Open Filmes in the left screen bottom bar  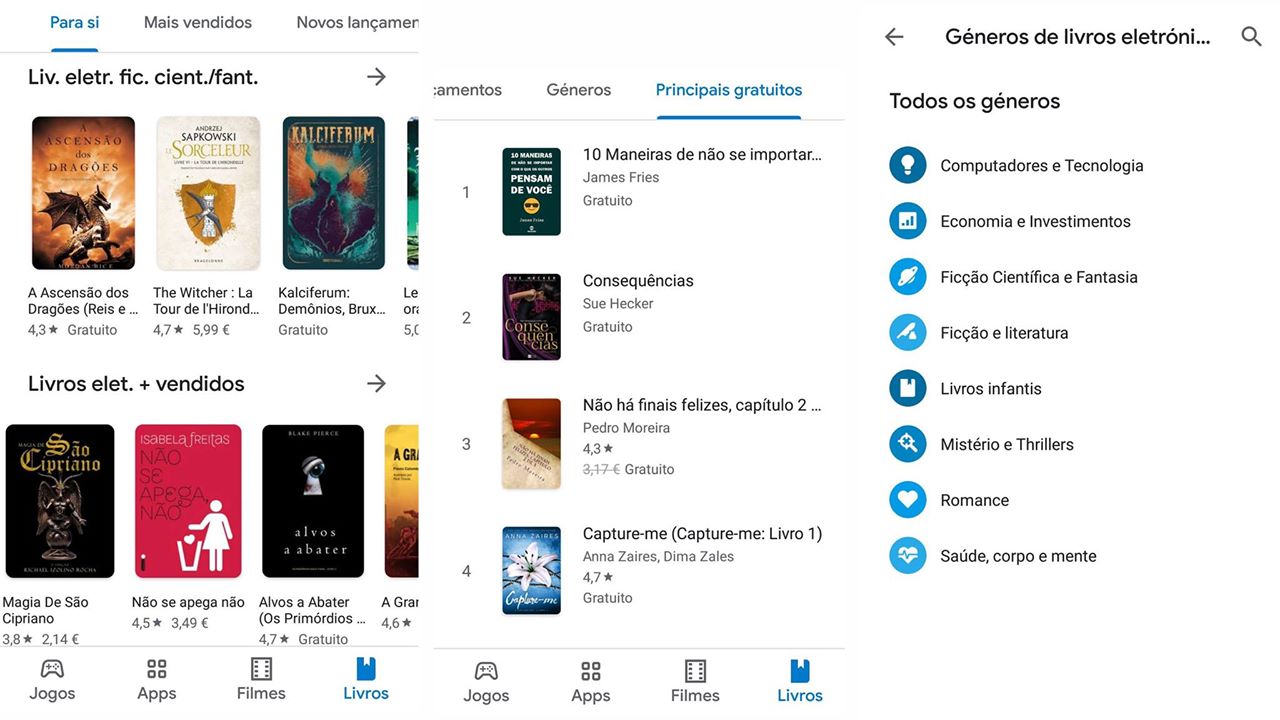point(261,680)
